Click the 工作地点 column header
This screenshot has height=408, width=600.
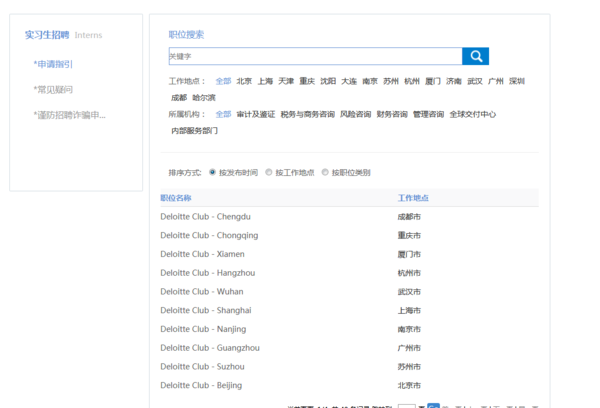(x=413, y=198)
